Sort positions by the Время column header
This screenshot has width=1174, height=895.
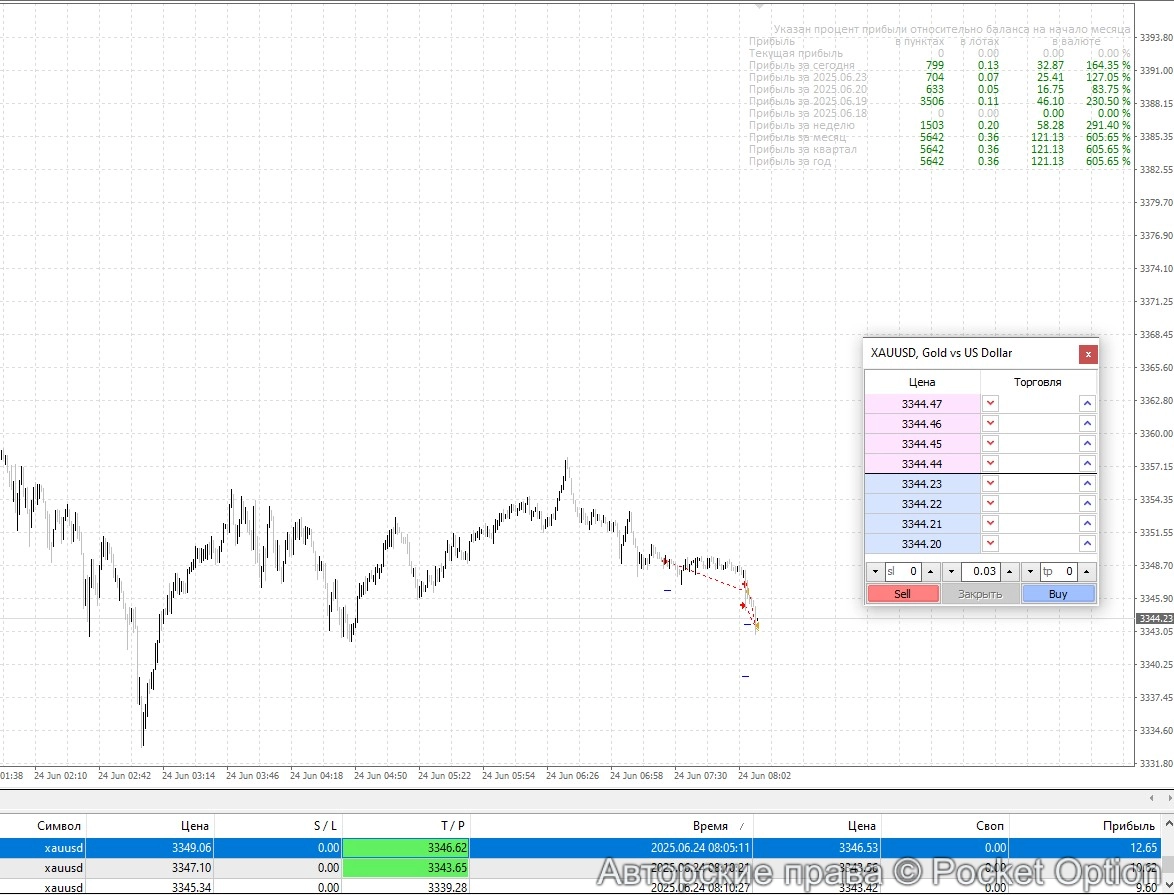pyautogui.click(x=711, y=825)
